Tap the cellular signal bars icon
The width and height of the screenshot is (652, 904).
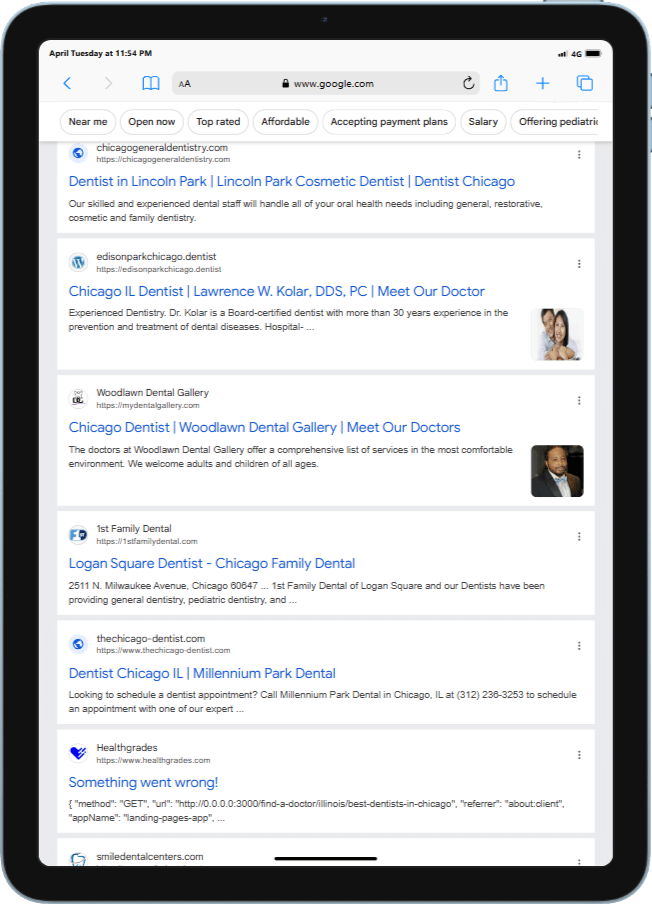coord(563,54)
